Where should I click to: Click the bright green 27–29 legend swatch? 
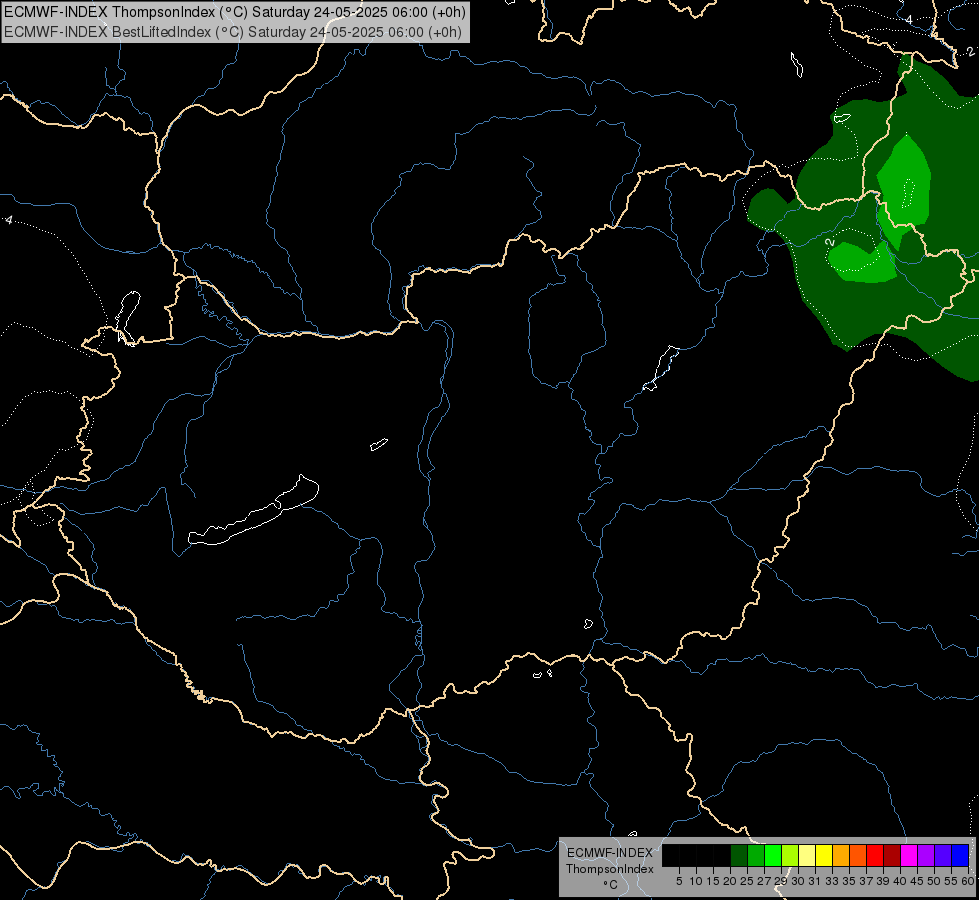773,855
